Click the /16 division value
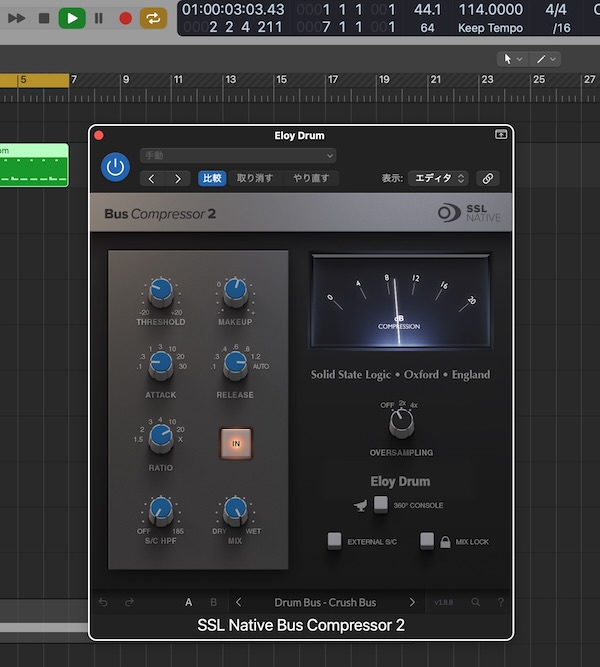 coord(561,28)
